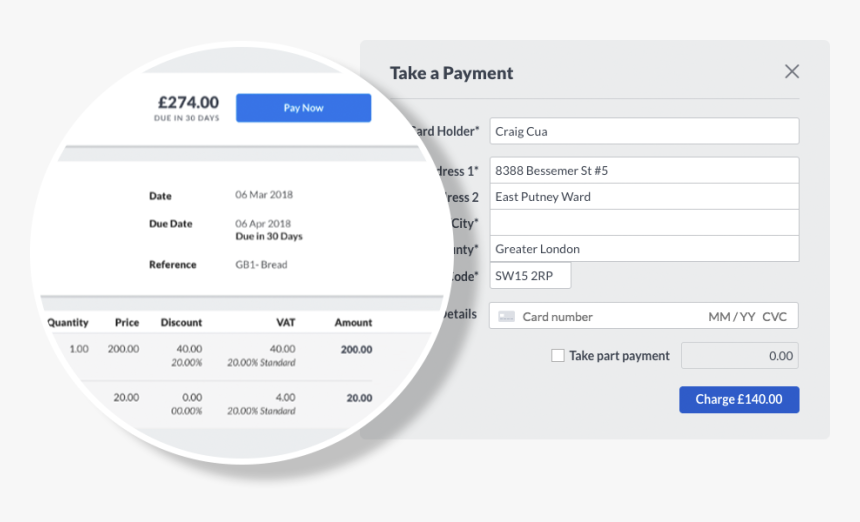Click the Address 1 field showing 8388 Bessemer

[644, 170]
